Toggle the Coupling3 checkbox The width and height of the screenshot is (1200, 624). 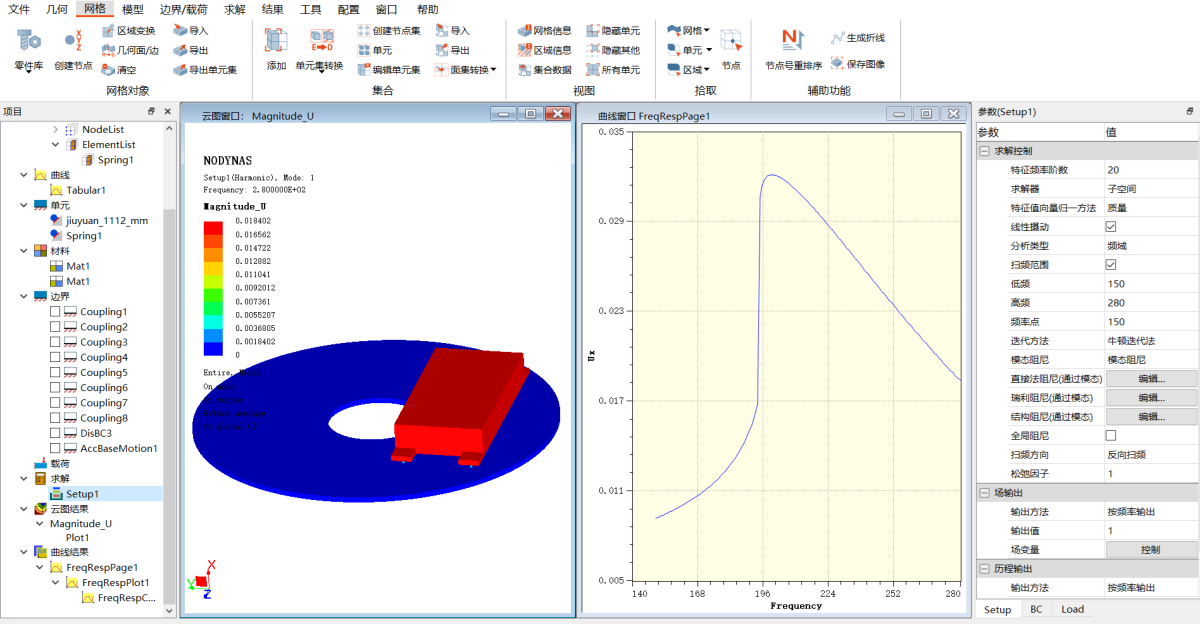[x=56, y=342]
